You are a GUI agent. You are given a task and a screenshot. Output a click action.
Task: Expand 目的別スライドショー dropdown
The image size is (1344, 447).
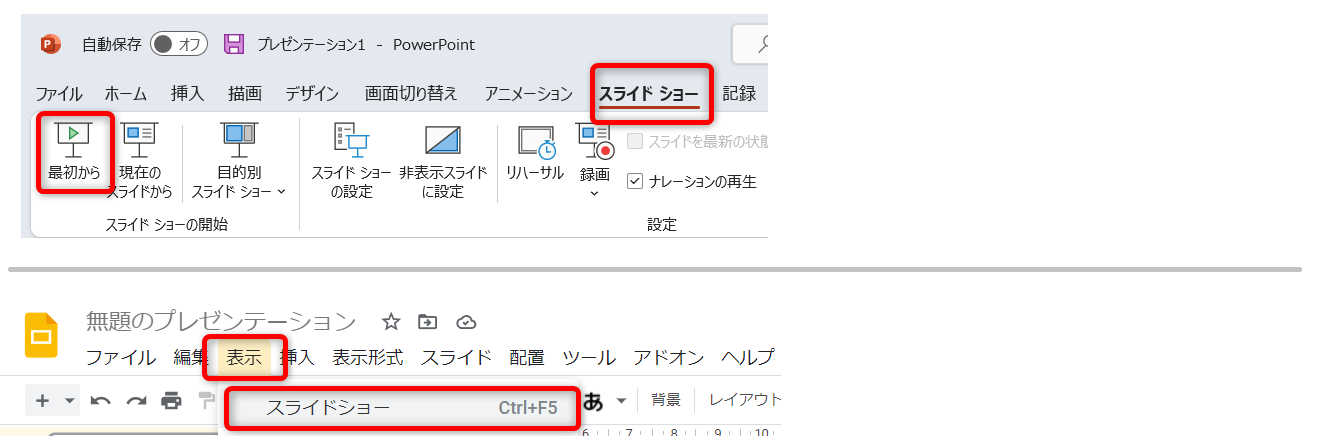pos(281,191)
